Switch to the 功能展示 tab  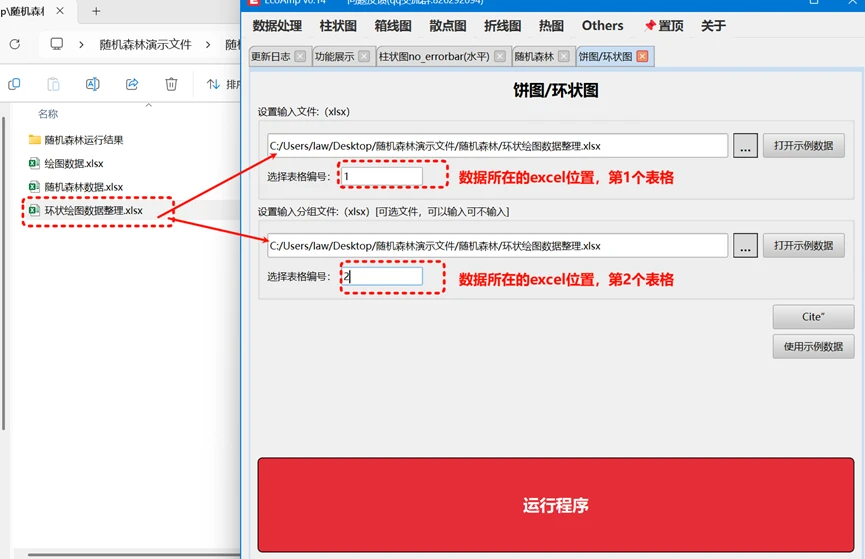(334, 57)
